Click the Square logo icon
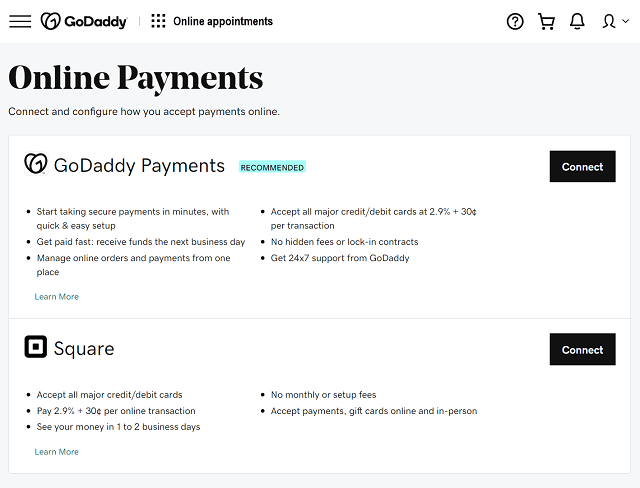Screen dimensions: 640x488 (x=36, y=348)
